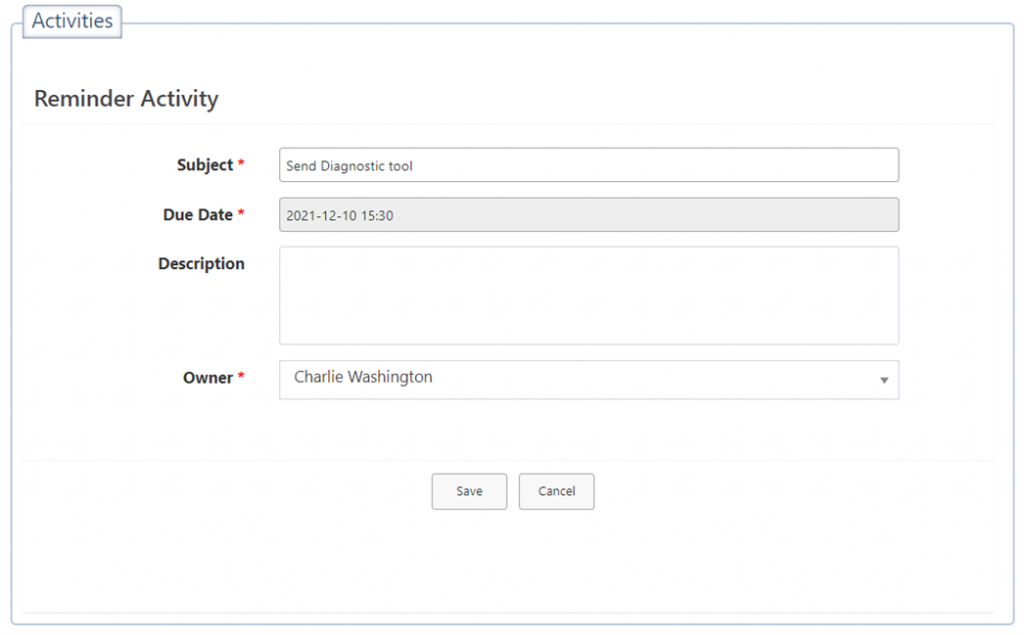Click the Subject input field
Viewport: 1024px width, 635px height.
[589, 165]
